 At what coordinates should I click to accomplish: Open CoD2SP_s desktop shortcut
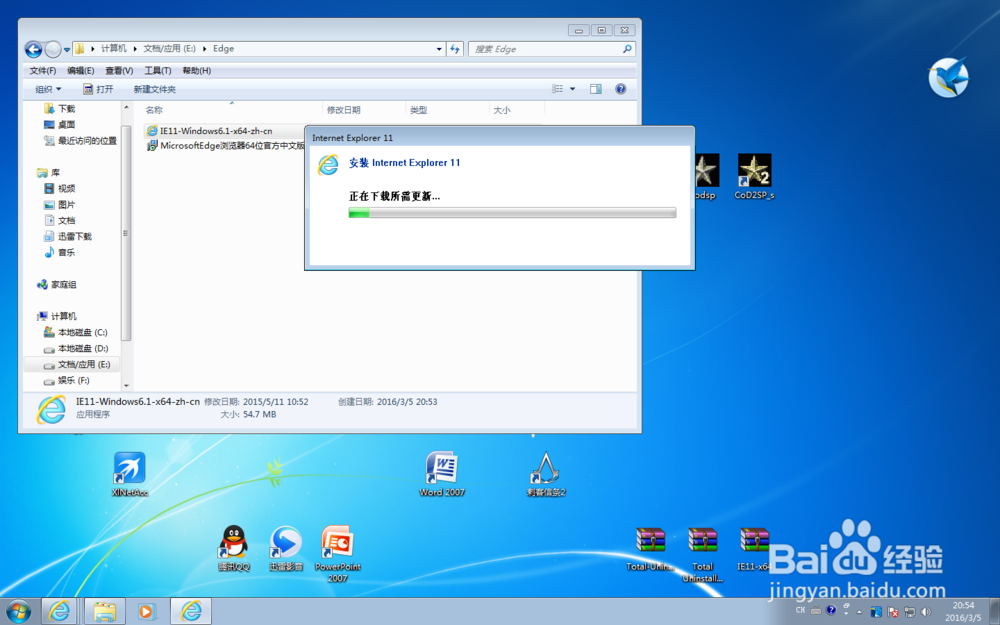click(x=754, y=177)
